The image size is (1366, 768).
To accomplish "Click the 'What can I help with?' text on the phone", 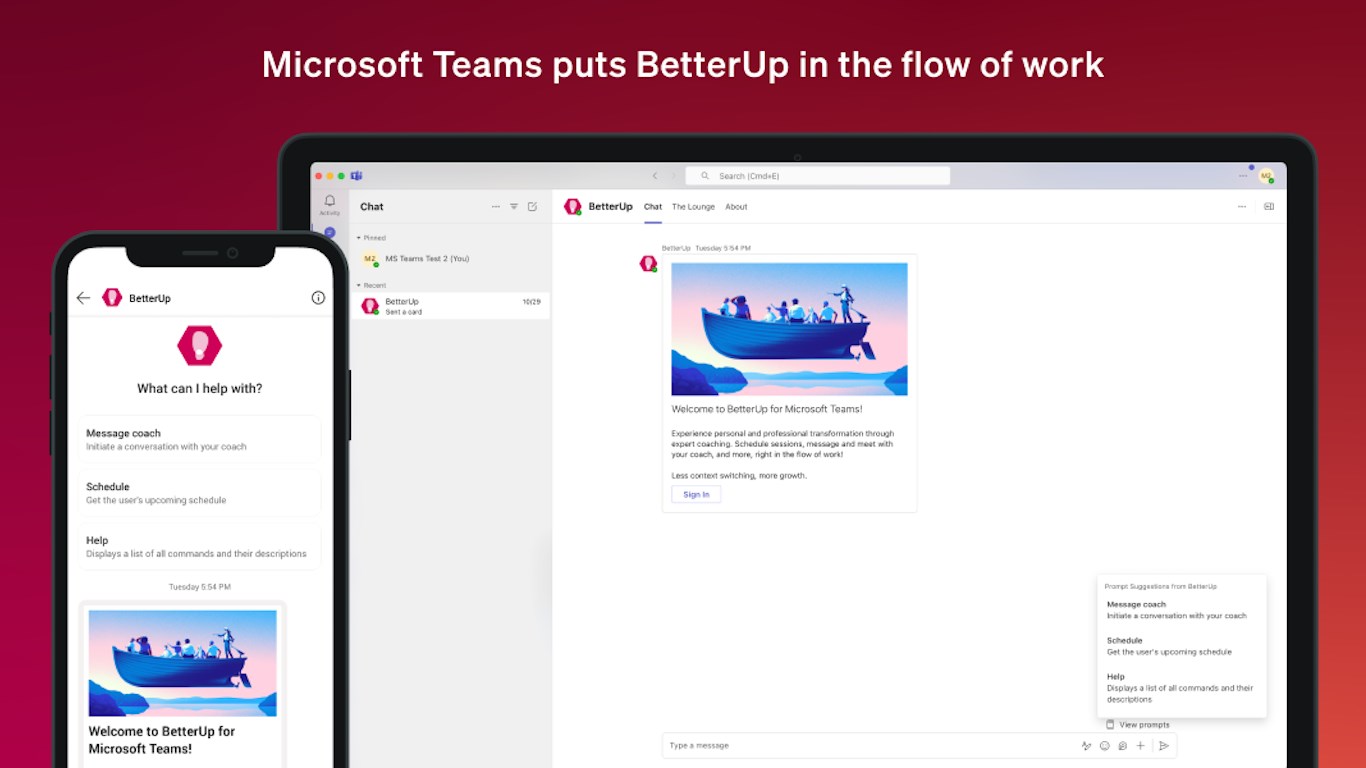I will click(x=200, y=389).
